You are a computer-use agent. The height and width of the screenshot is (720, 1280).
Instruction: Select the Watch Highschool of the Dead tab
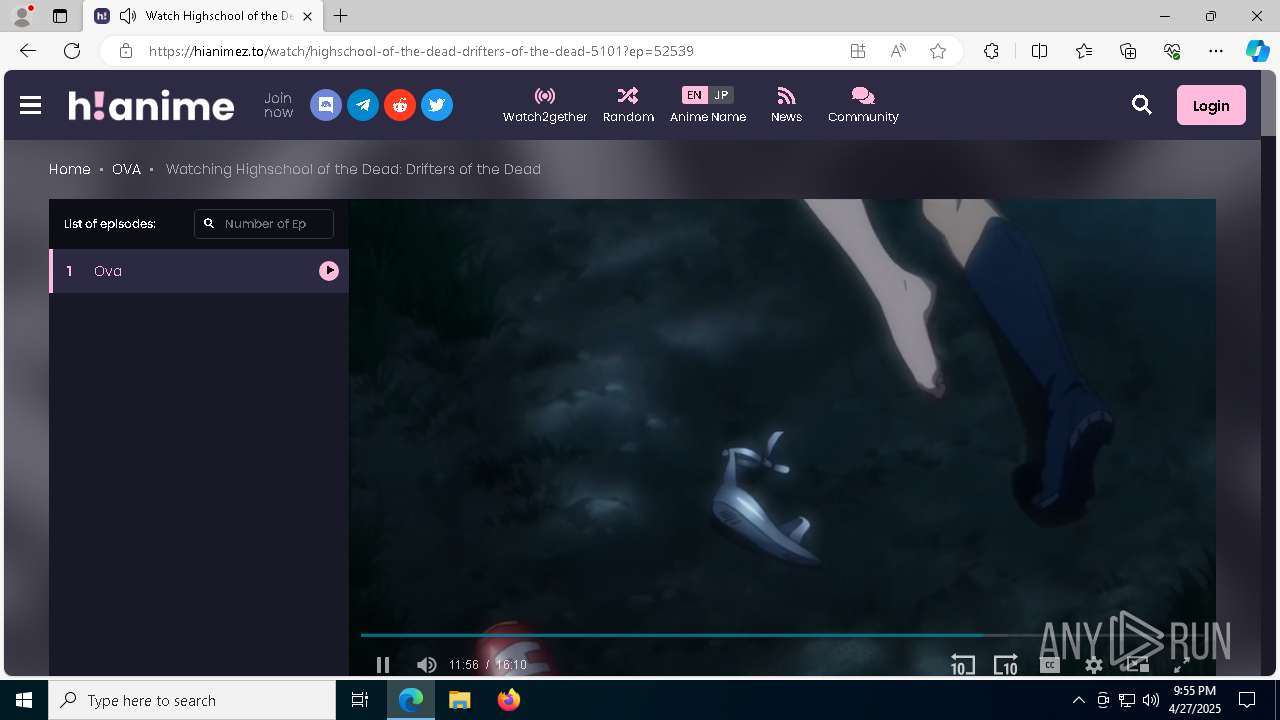203,16
